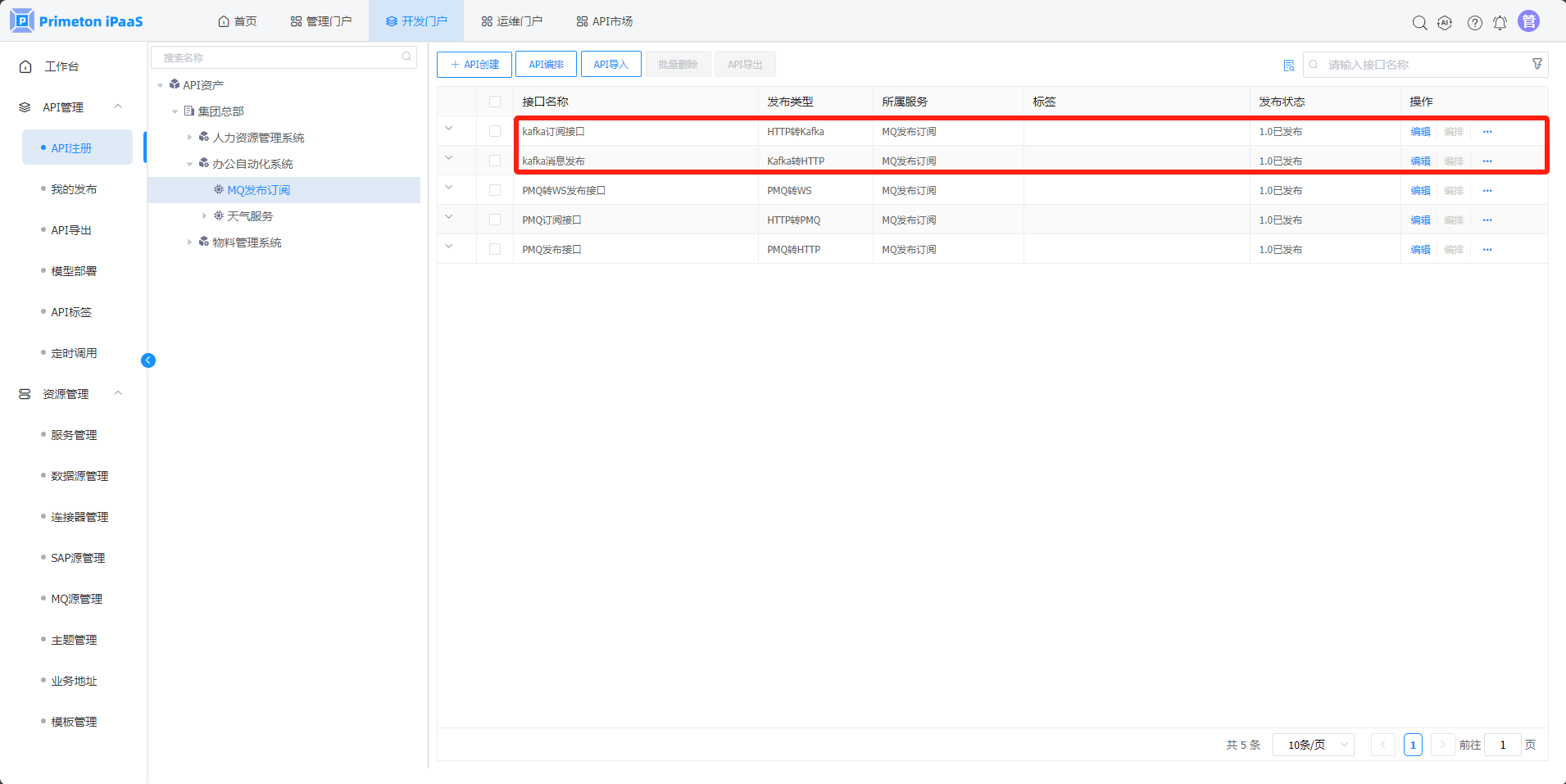This screenshot has height=784, width=1566.
Task: Open more actions for kafka订阅接口 row
Action: click(1487, 132)
